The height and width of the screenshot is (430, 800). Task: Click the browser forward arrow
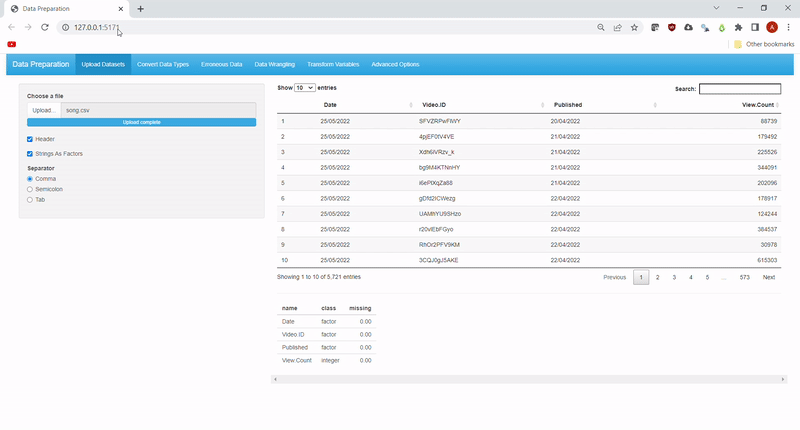[x=28, y=27]
